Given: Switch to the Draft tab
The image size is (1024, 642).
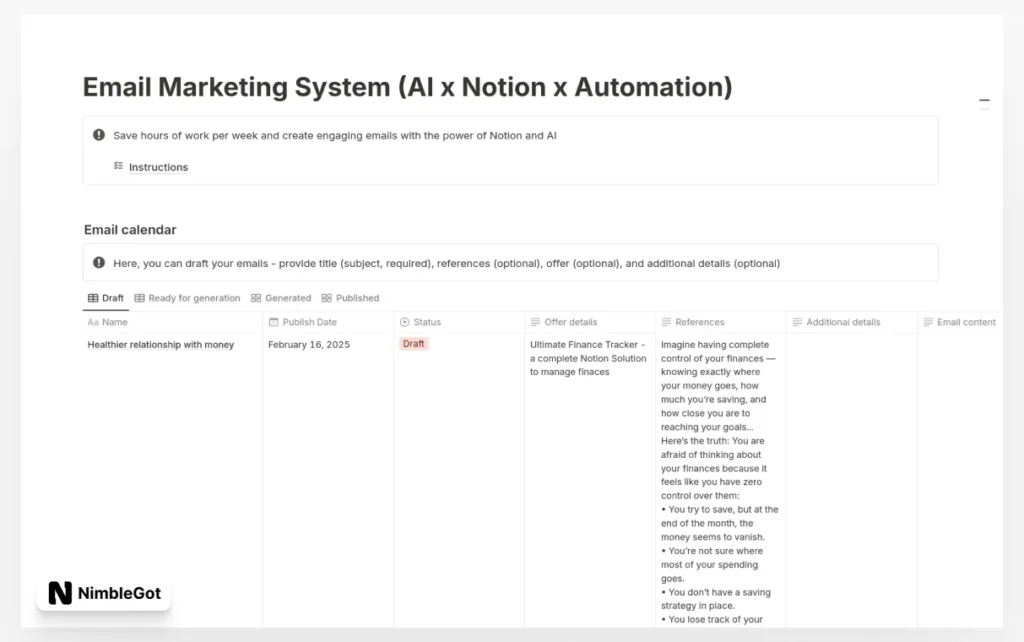Looking at the screenshot, I should [106, 298].
